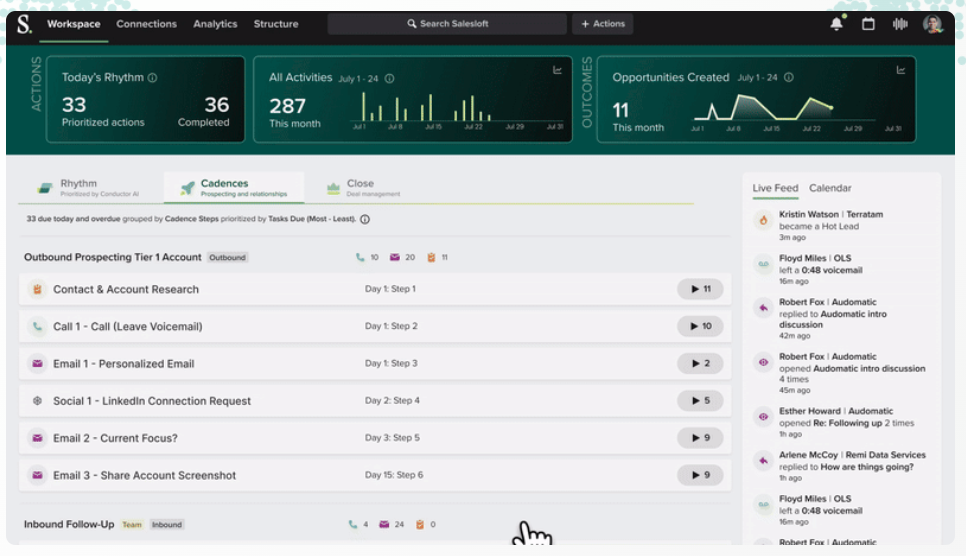
Task: Click the Outbound tag
Action: point(227,258)
